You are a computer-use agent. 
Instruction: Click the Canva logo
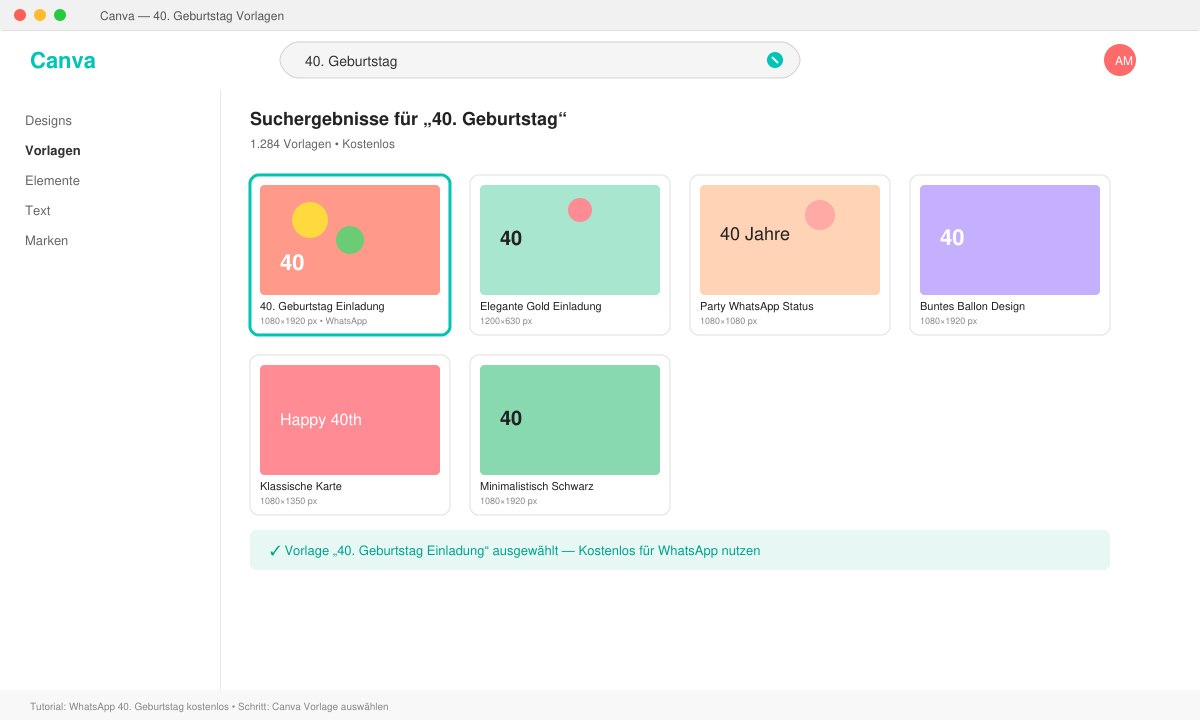[63, 60]
